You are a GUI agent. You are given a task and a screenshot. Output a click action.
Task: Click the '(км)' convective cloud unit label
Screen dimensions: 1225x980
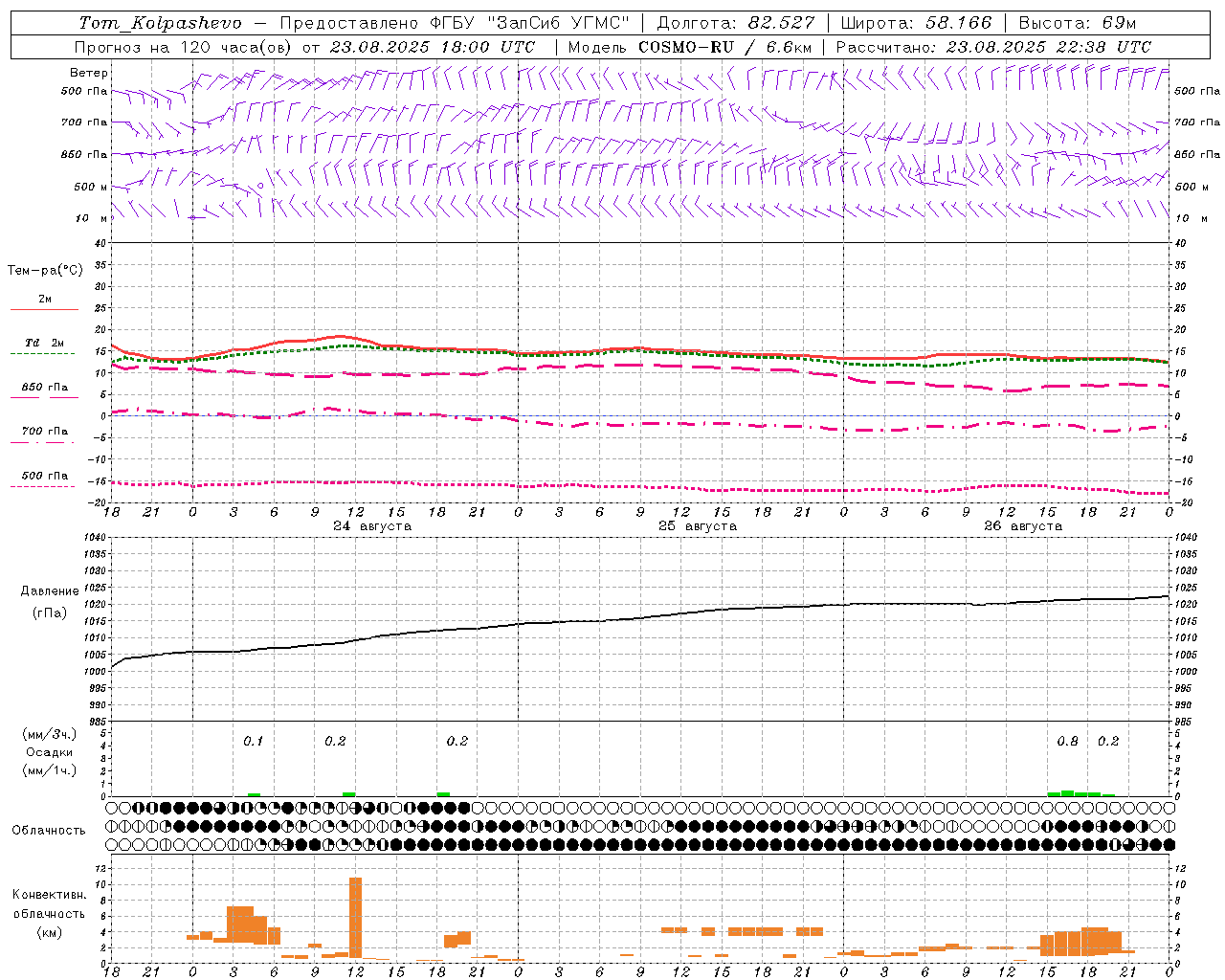[49, 932]
